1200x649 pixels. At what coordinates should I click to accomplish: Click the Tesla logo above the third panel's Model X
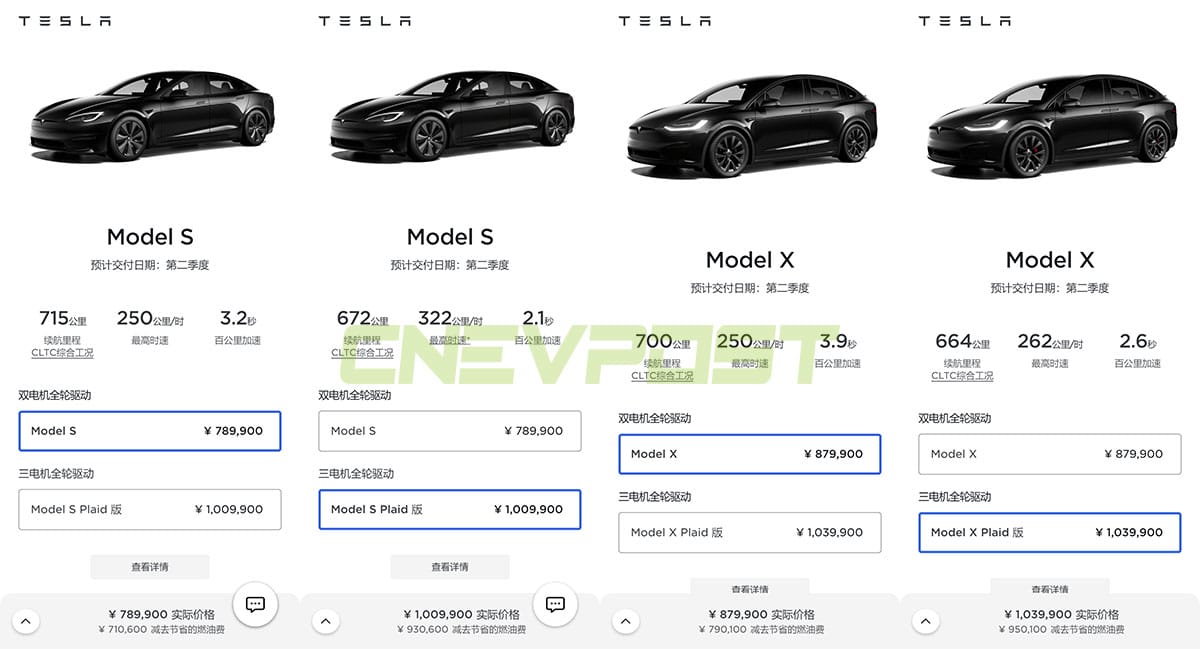(664, 19)
